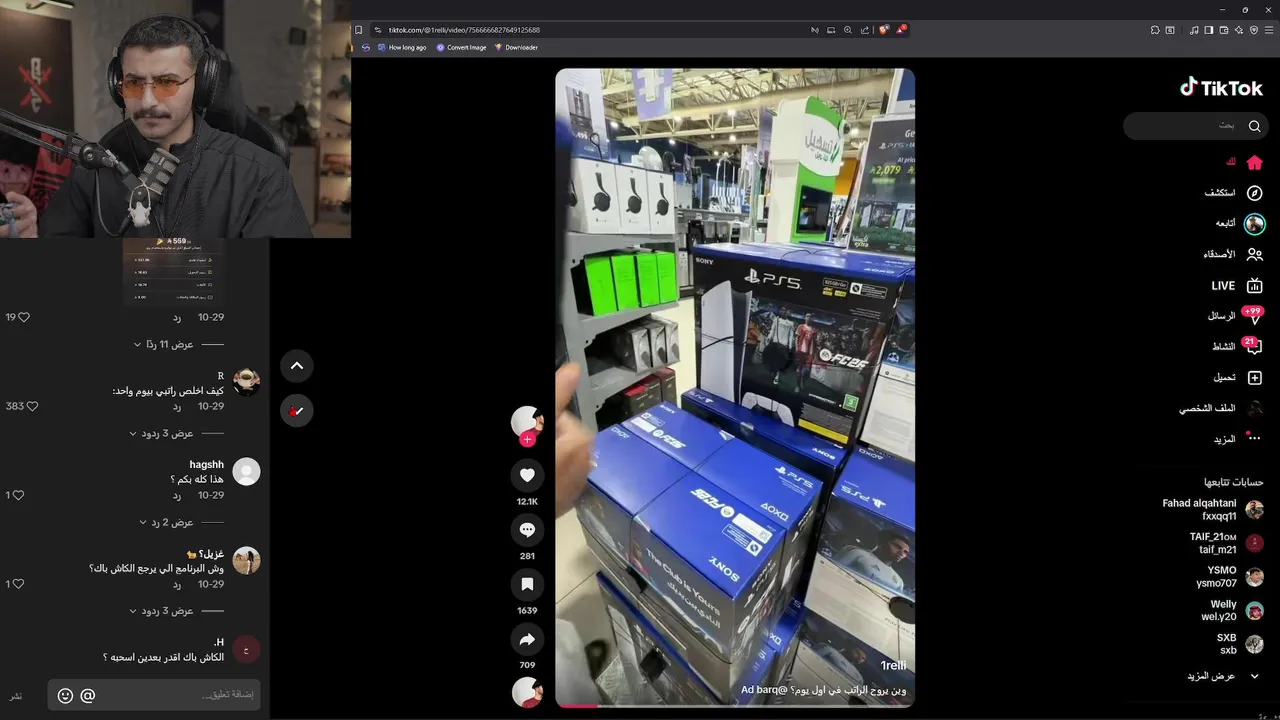Focus the TikTok search (بحث) field
The width and height of the screenshot is (1280, 720).
pos(1196,126)
